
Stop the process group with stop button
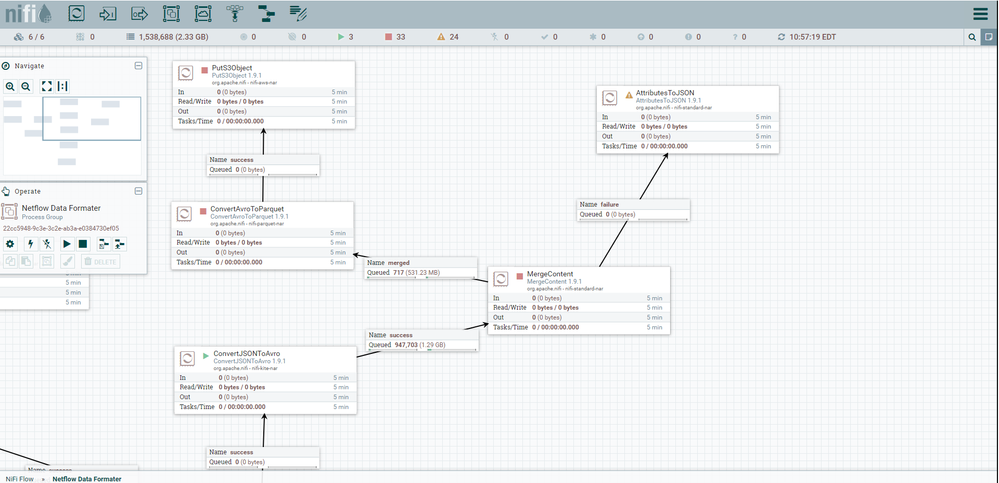click(83, 243)
